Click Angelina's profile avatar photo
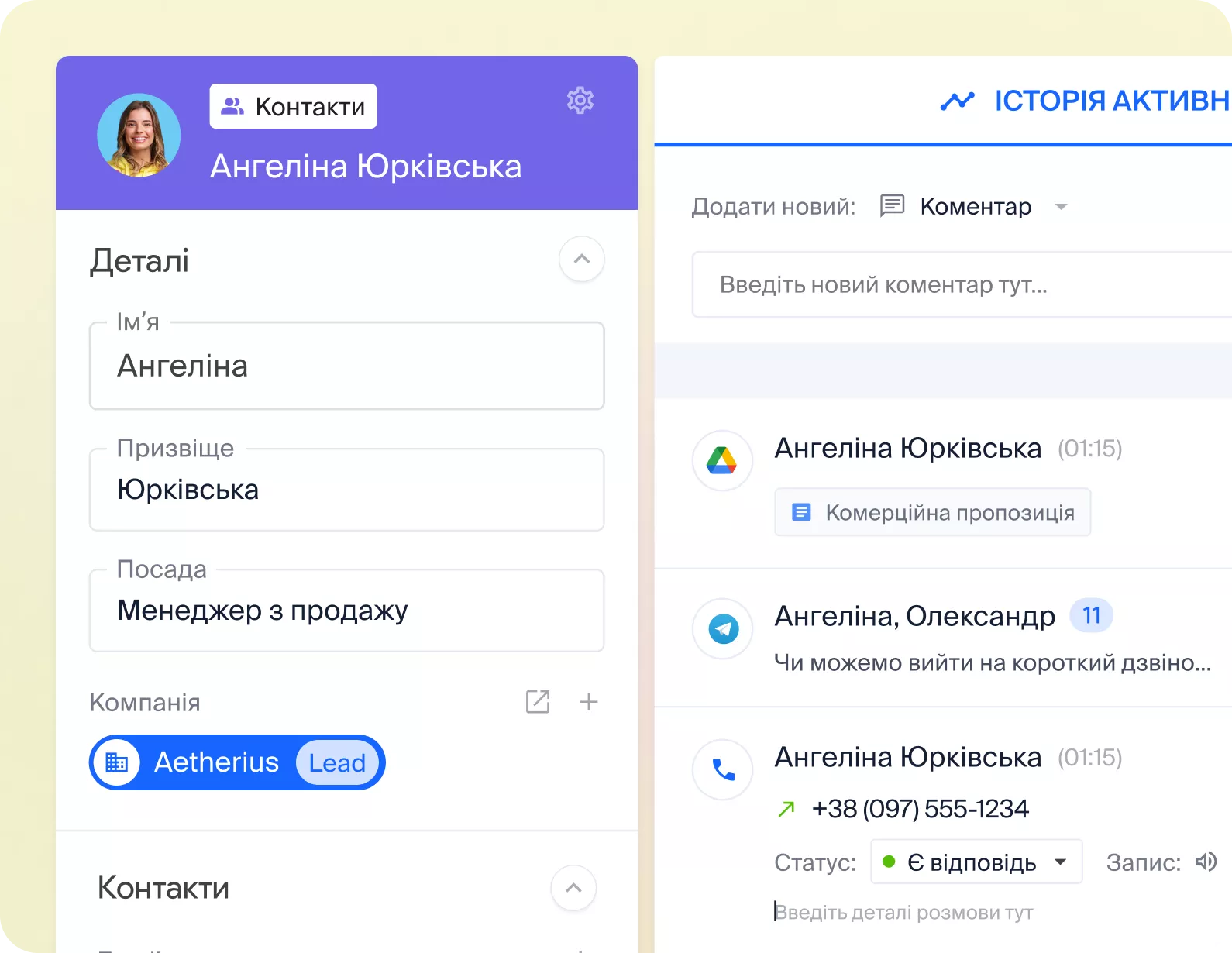Screen dimensions: 1232x953 (x=139, y=136)
